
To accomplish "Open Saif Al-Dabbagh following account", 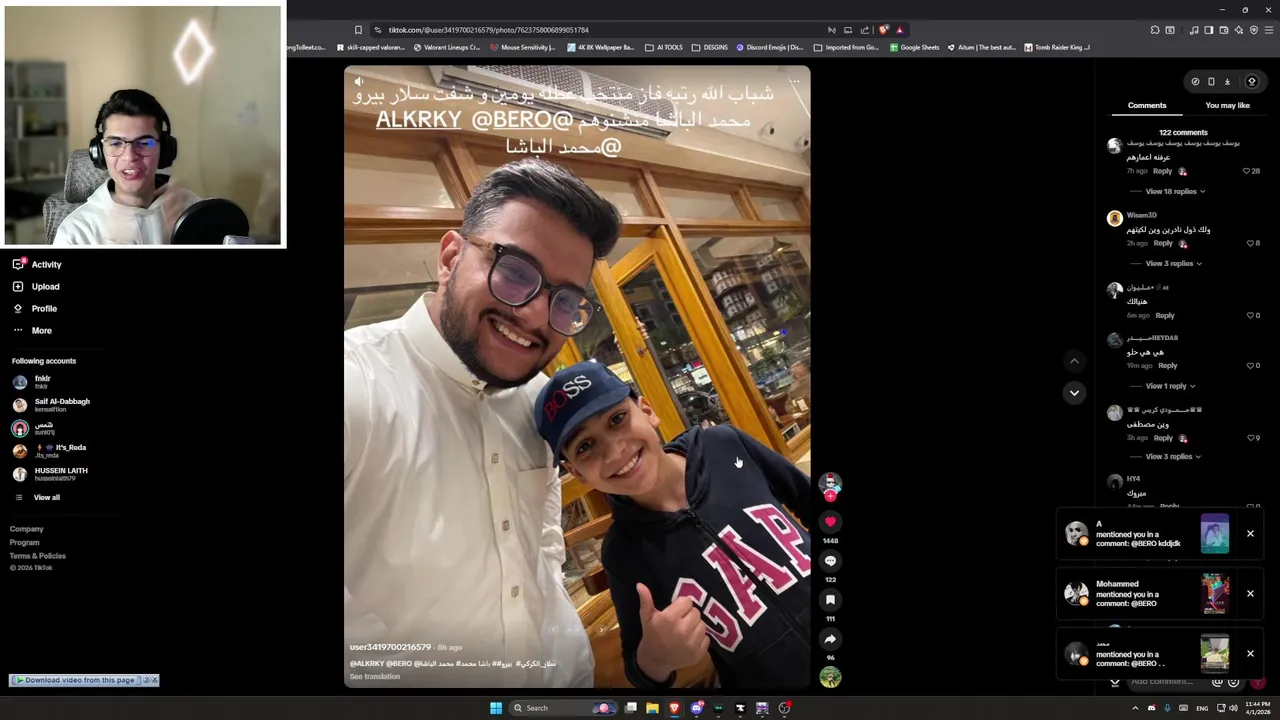I will 51,405.
